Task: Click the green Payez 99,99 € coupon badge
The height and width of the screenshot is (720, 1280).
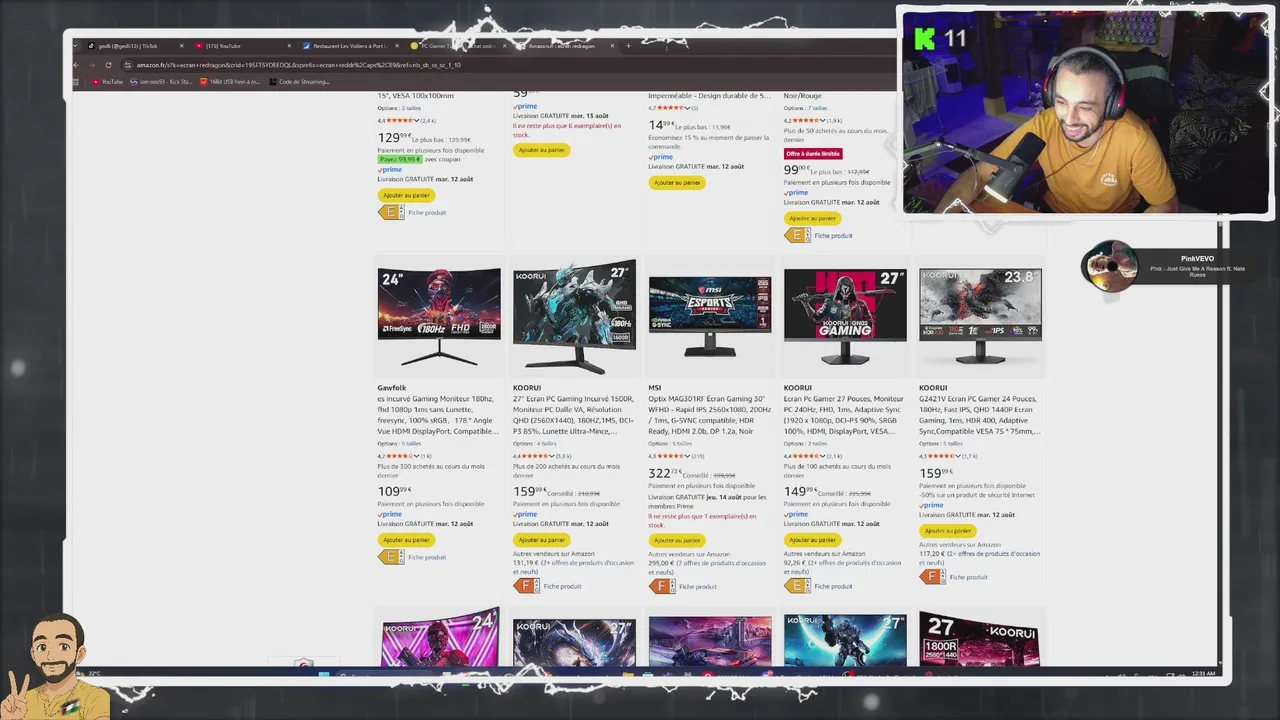Action: [400, 159]
